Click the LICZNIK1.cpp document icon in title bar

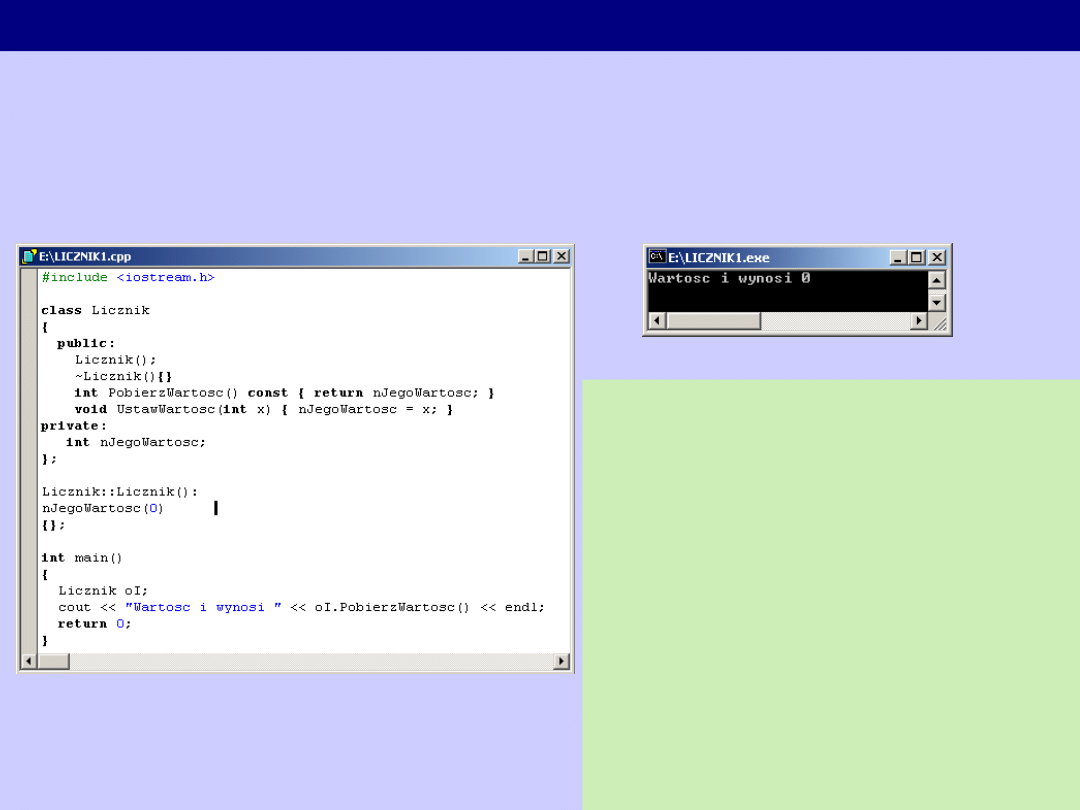(29, 256)
